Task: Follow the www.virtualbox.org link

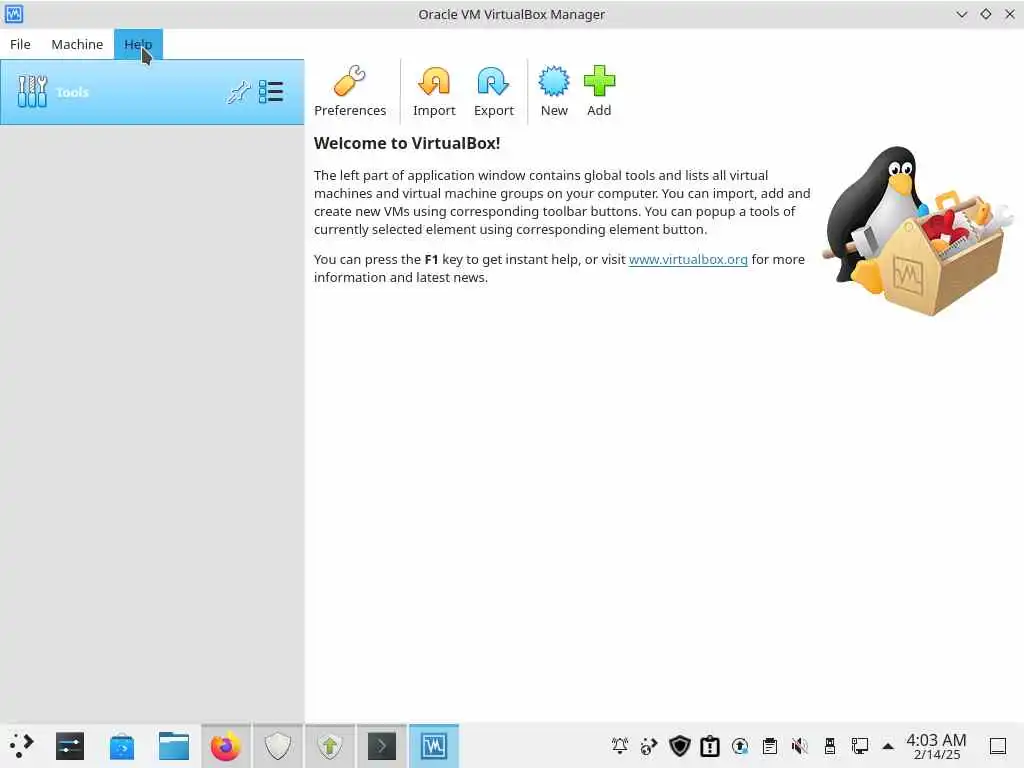Action: pos(688,259)
